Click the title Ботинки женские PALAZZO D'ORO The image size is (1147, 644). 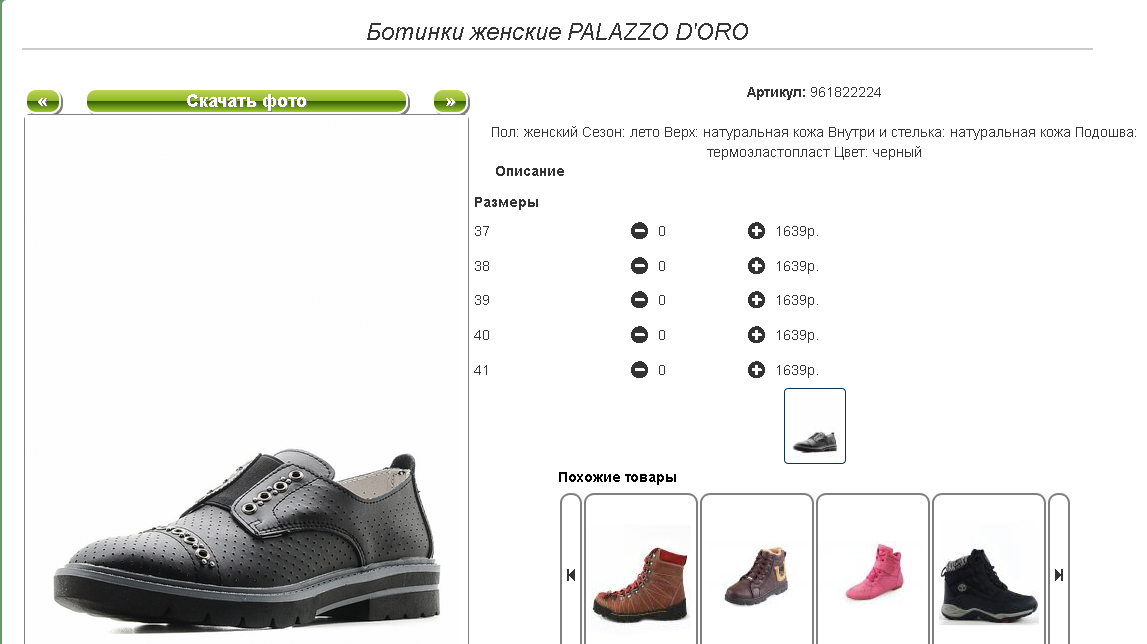click(557, 31)
